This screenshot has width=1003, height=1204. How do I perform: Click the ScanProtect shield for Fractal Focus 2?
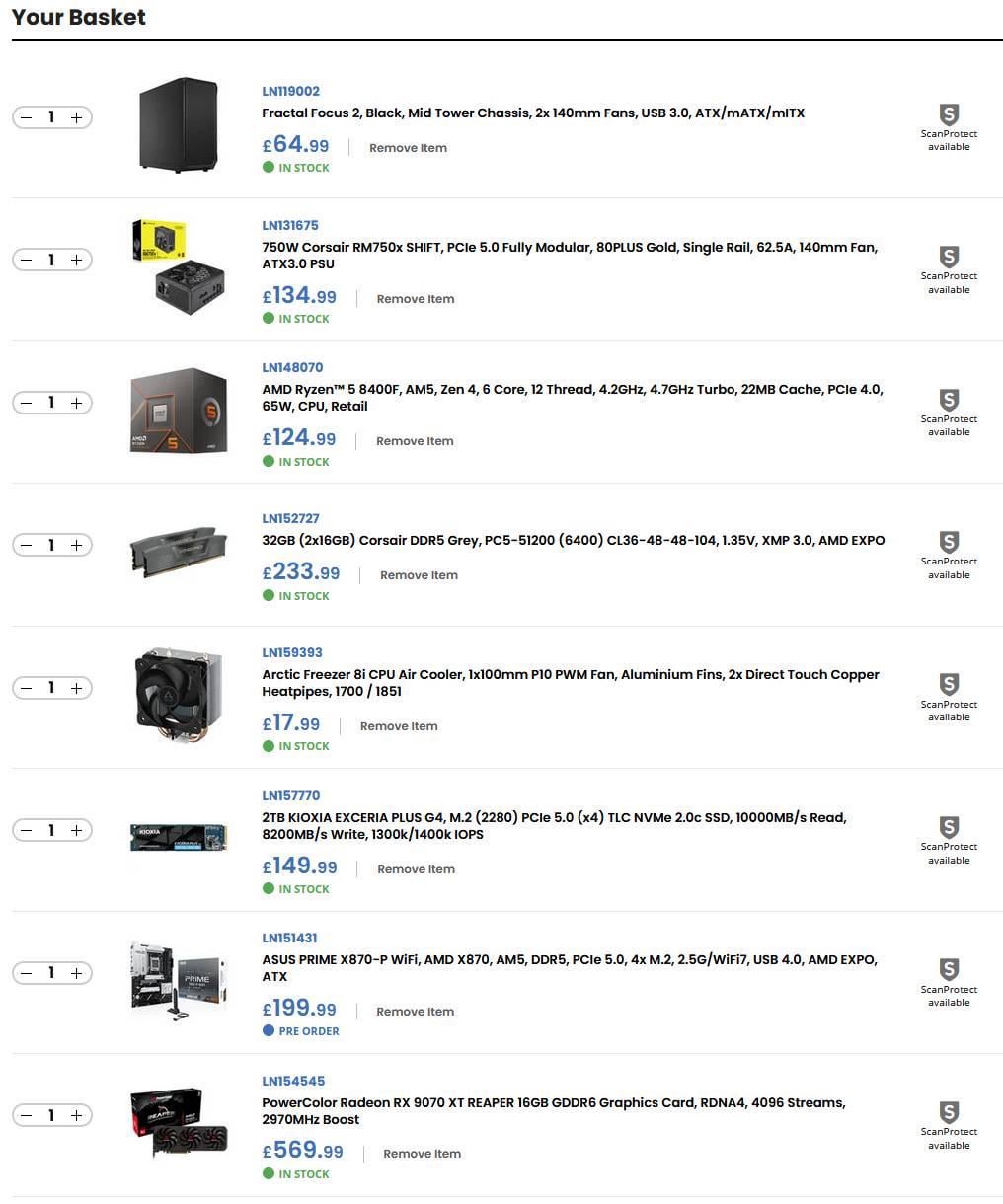tap(949, 114)
